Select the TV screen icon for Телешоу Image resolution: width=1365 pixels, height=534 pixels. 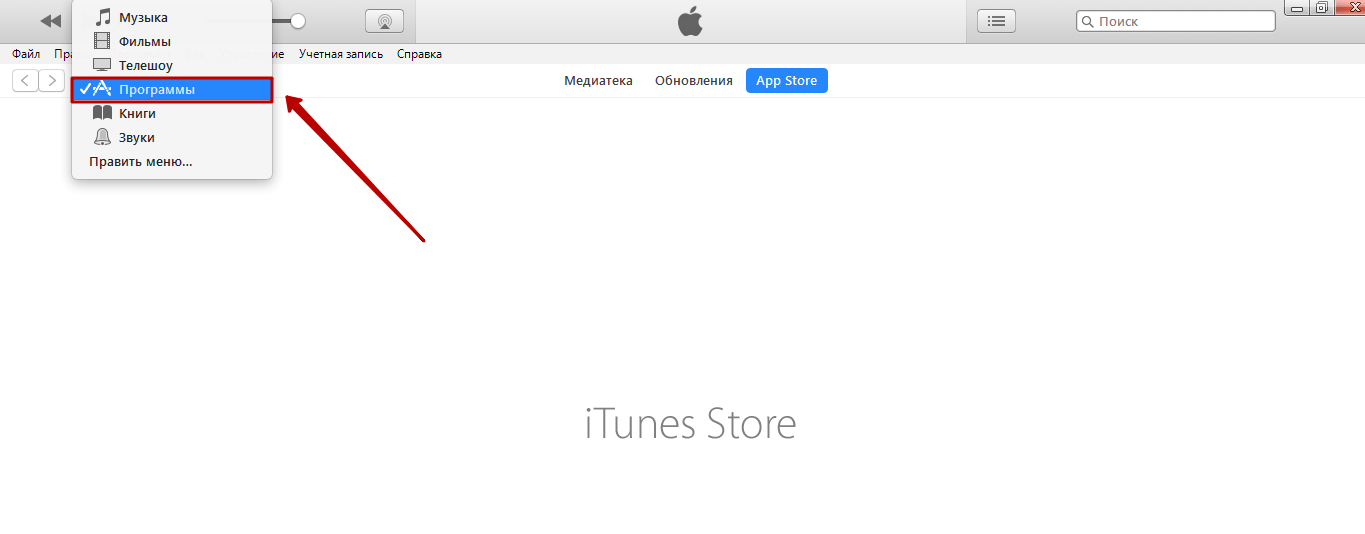(102, 65)
